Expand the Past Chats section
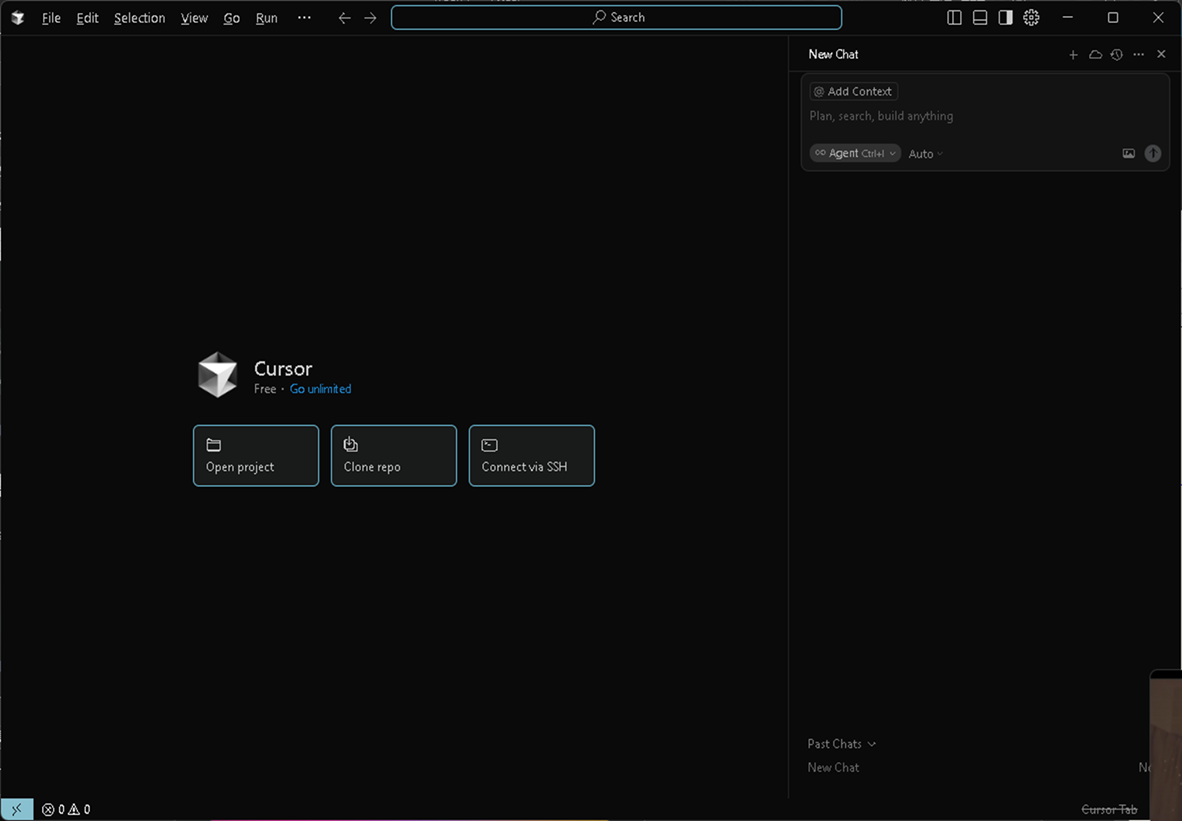 coord(841,744)
